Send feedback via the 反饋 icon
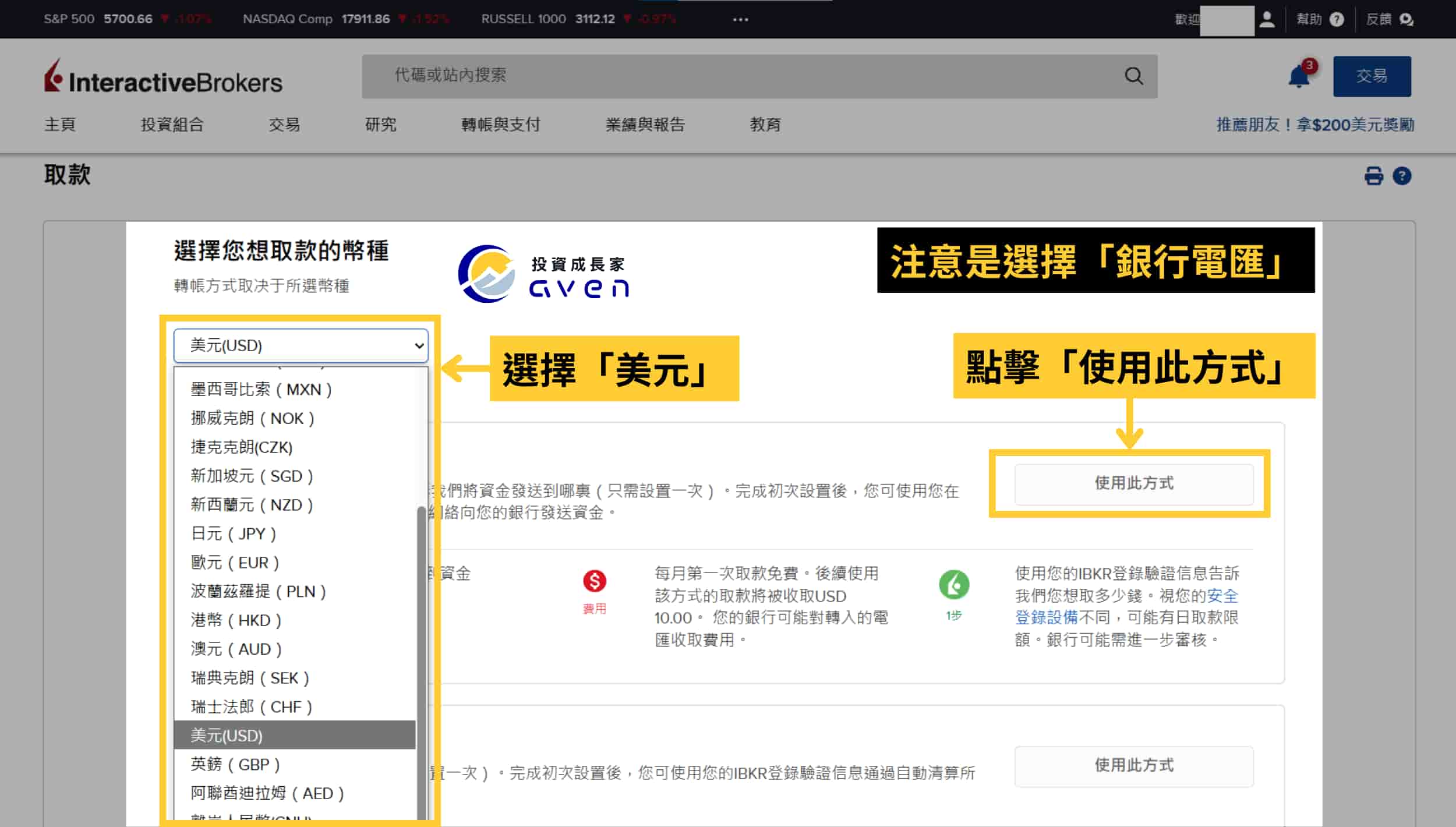This screenshot has width=1456, height=827. [1407, 19]
